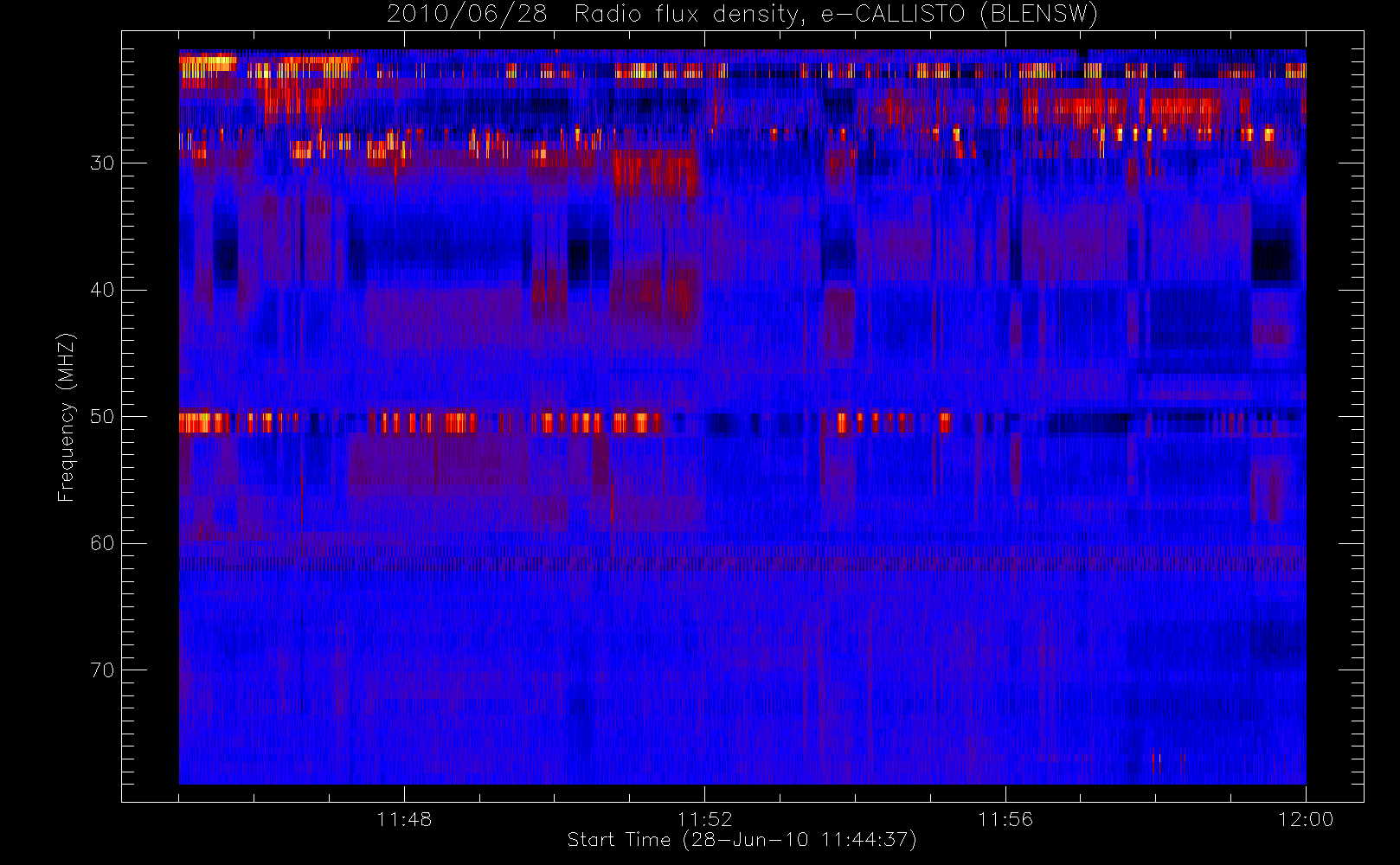Click the 40 frequency tick label
Image resolution: width=1400 pixels, height=865 pixels.
pos(102,290)
